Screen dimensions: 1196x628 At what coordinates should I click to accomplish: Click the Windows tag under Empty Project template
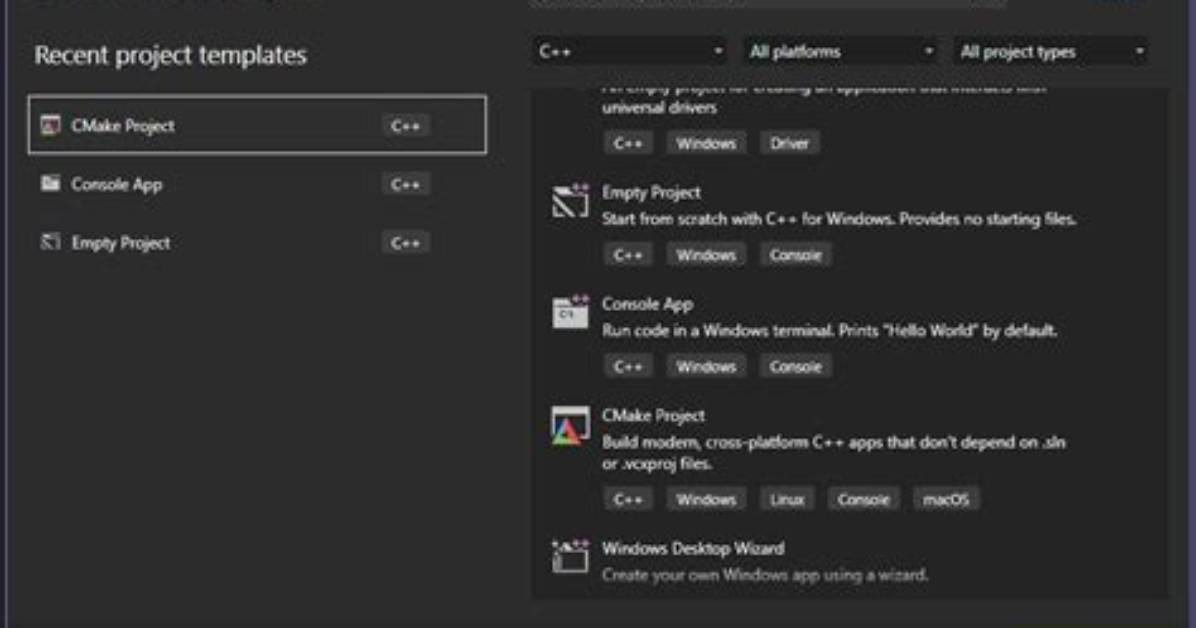(706, 255)
